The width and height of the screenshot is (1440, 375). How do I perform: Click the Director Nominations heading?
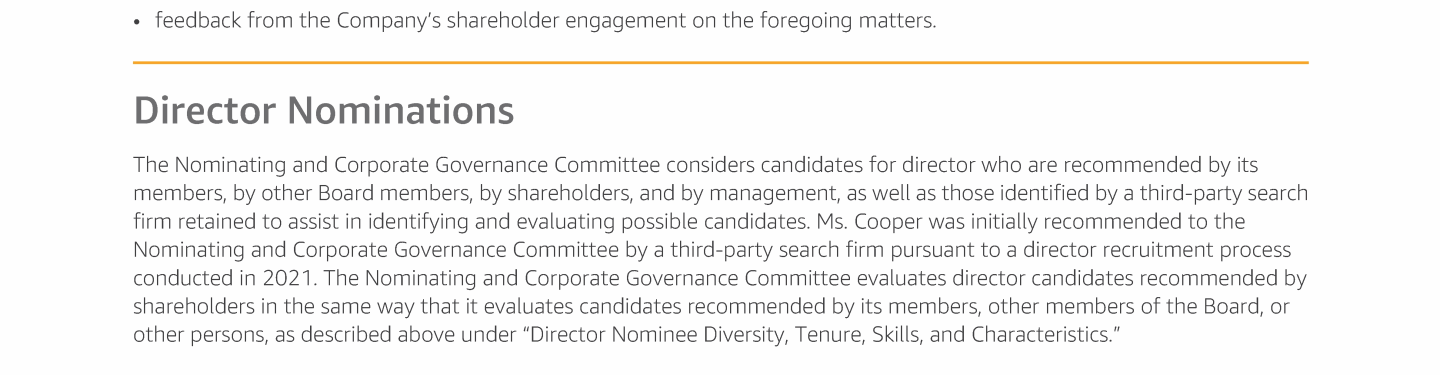click(324, 110)
